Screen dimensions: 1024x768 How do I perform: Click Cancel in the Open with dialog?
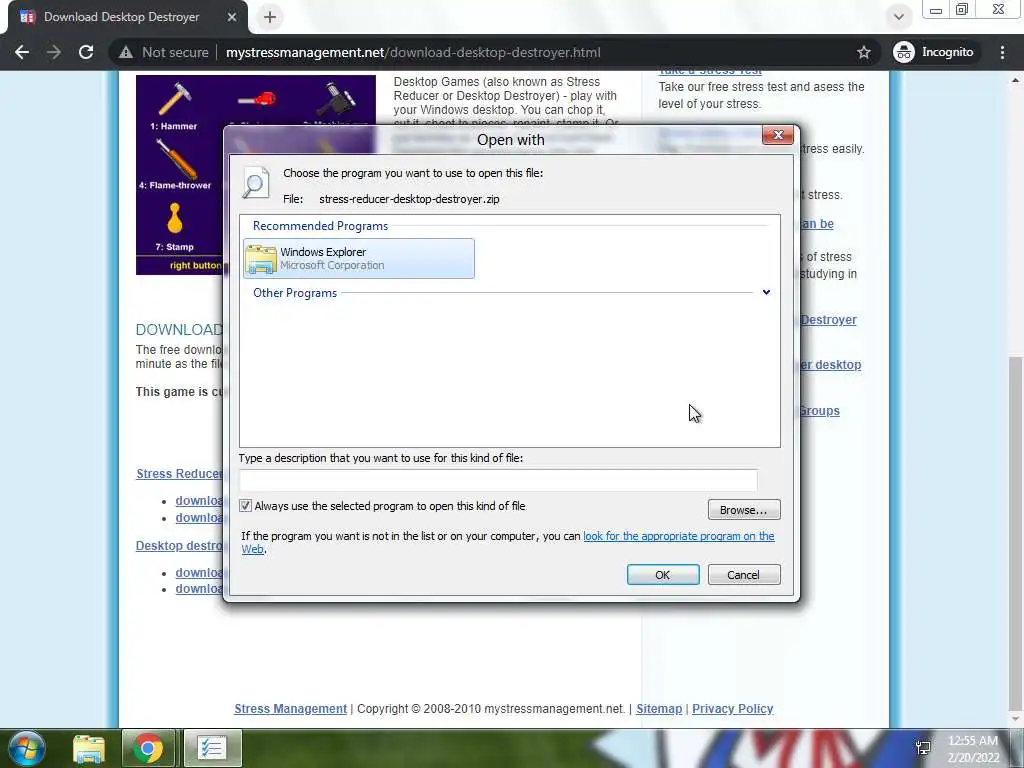744,575
